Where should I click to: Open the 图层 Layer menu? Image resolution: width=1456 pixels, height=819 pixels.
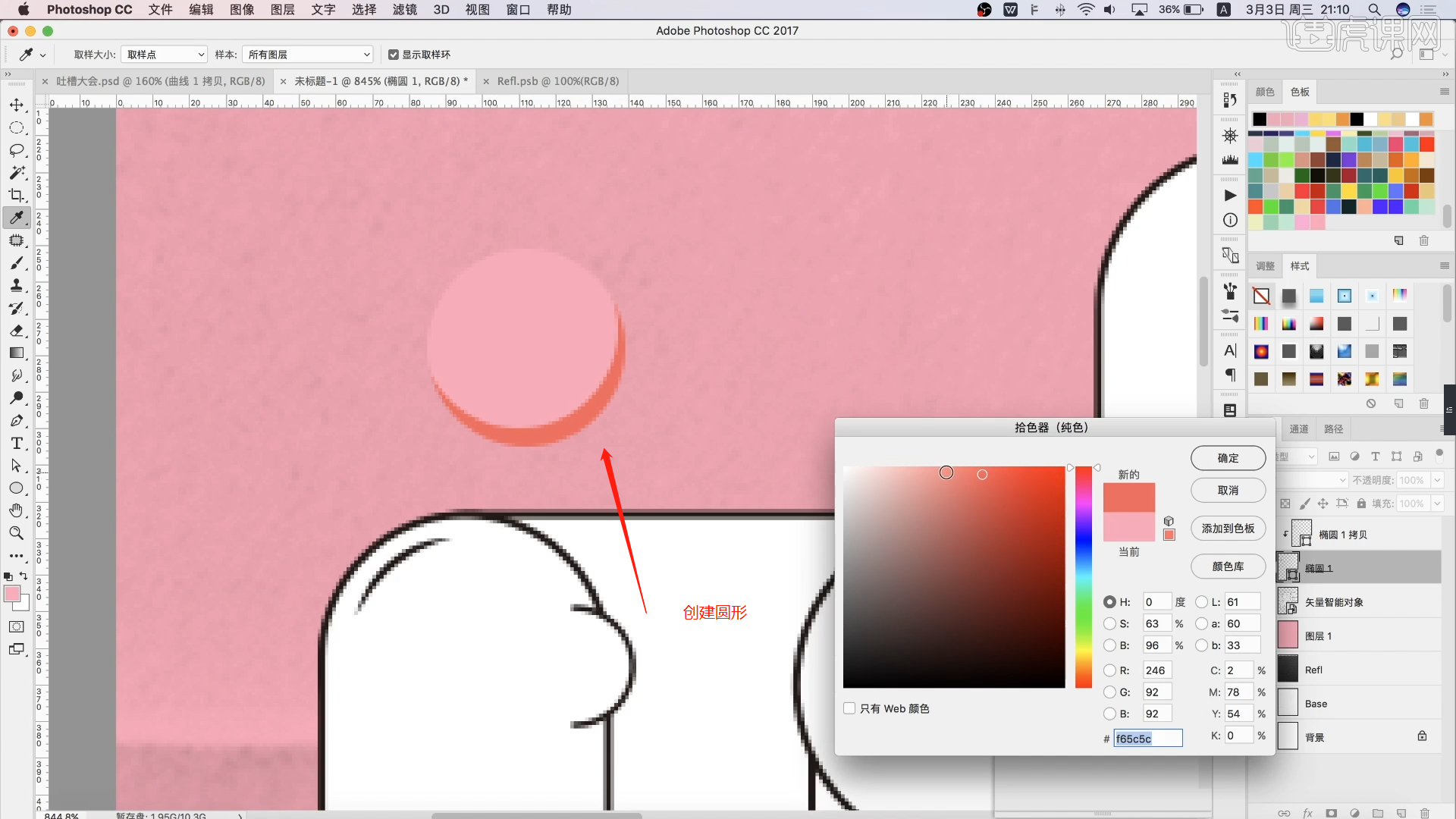(282, 10)
